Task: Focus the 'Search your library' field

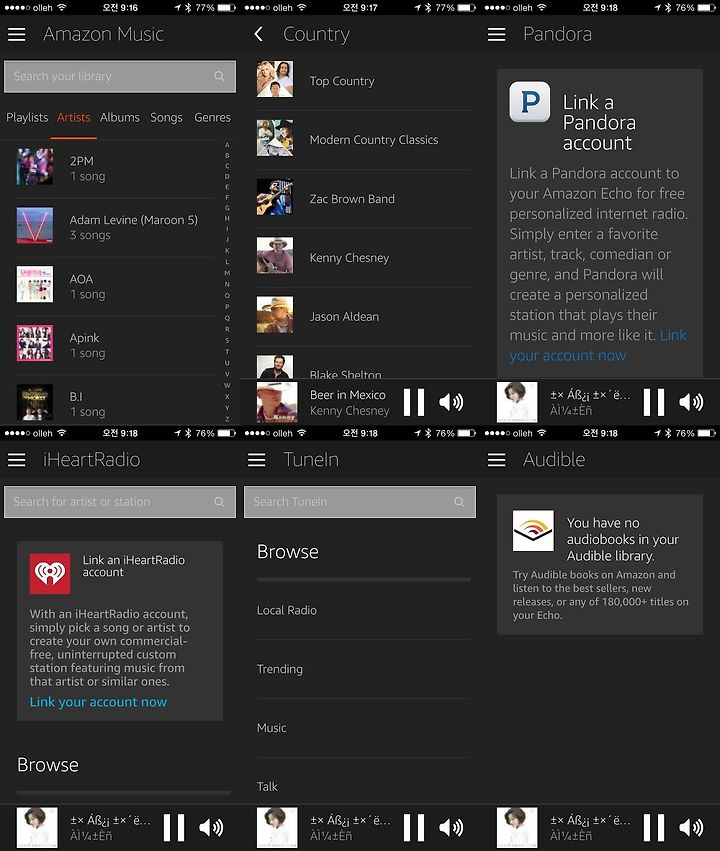Action: tap(120, 76)
